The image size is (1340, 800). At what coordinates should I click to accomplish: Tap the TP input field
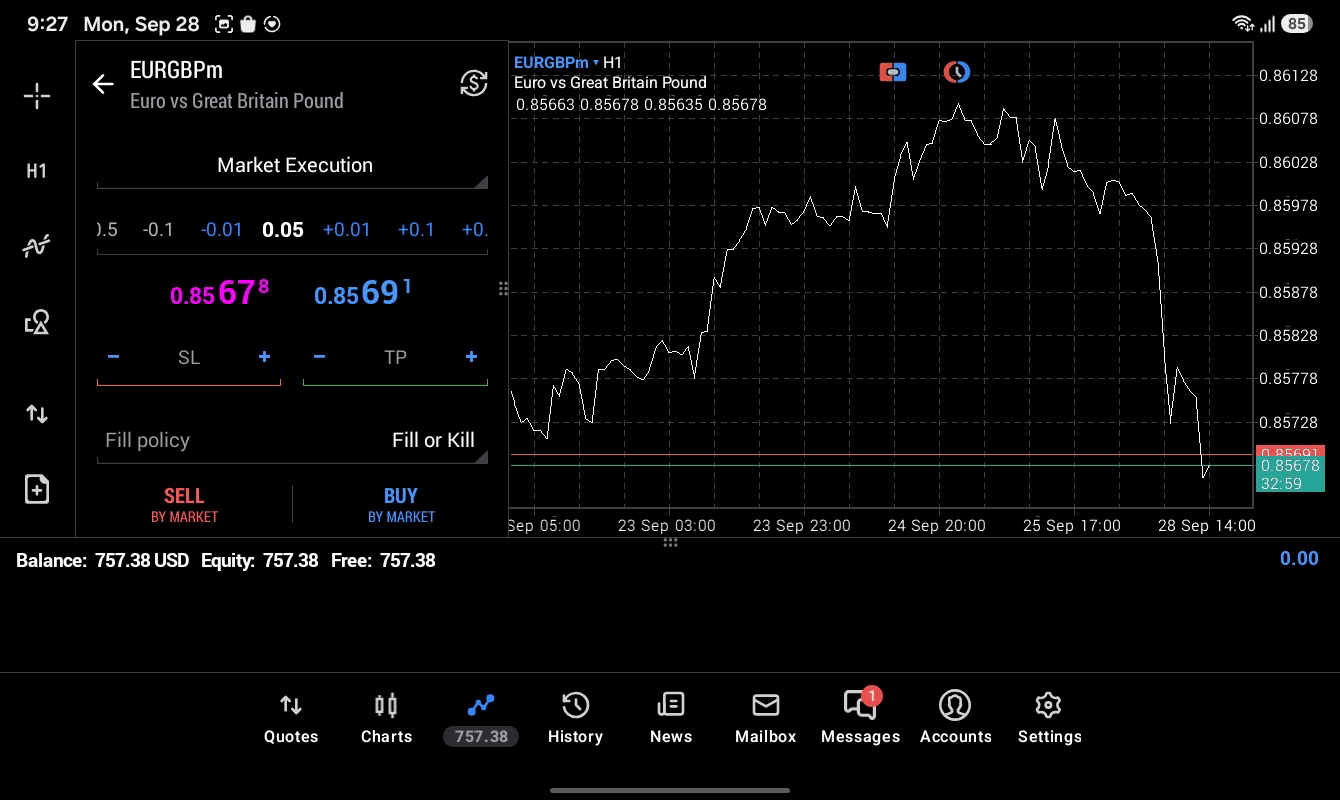pyautogui.click(x=395, y=358)
